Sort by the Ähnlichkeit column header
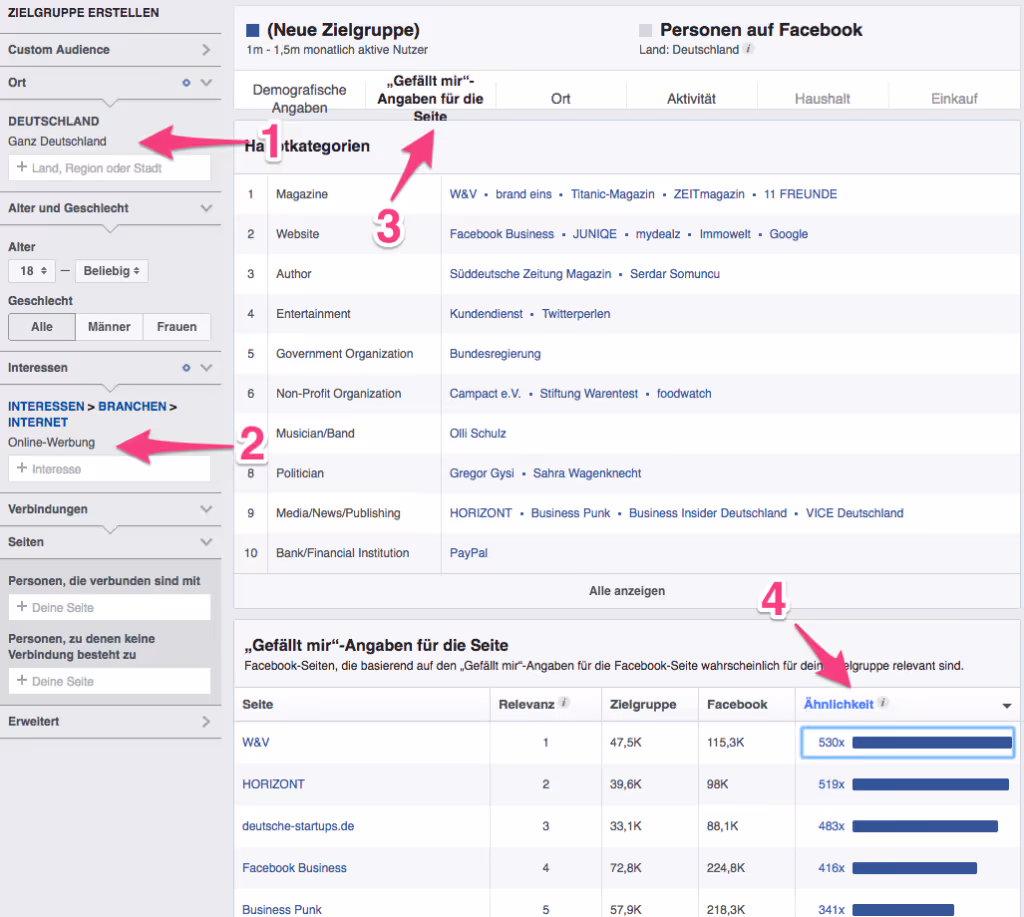Screen dimensions: 1024x917 point(838,704)
